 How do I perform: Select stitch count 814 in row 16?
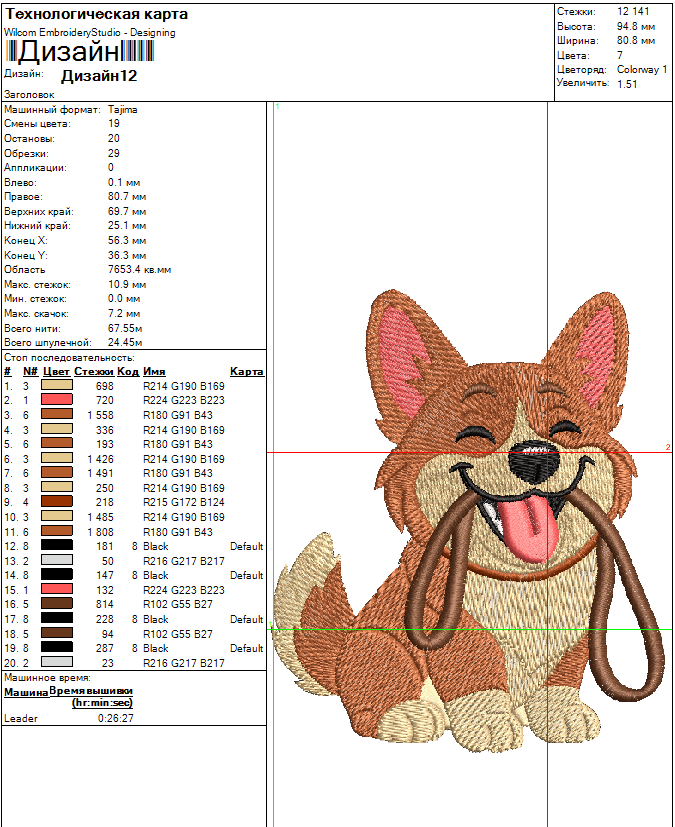click(x=105, y=604)
